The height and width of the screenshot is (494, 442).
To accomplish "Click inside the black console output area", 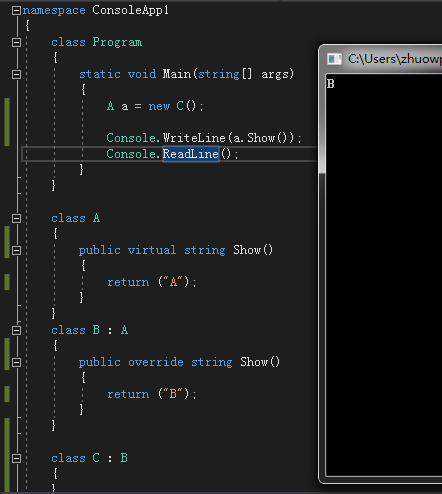I will [383, 275].
